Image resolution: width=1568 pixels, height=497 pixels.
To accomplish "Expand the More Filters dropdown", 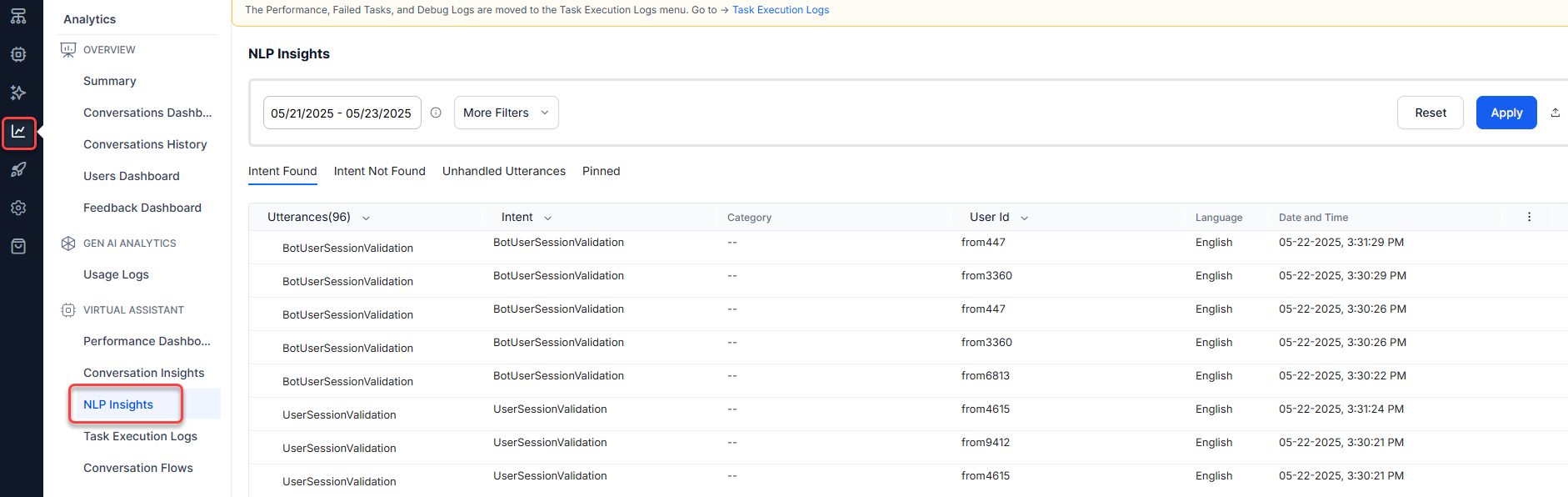I will click(506, 113).
